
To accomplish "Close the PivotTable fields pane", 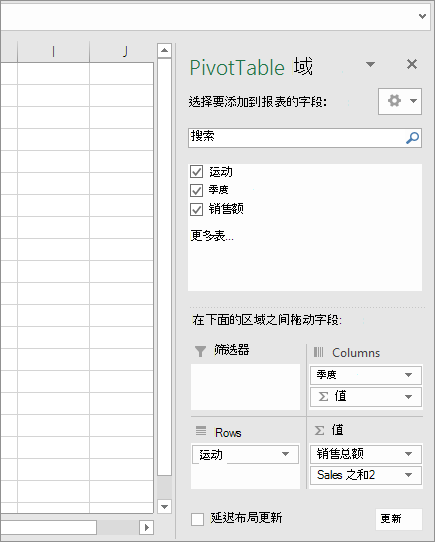I will pos(412,64).
